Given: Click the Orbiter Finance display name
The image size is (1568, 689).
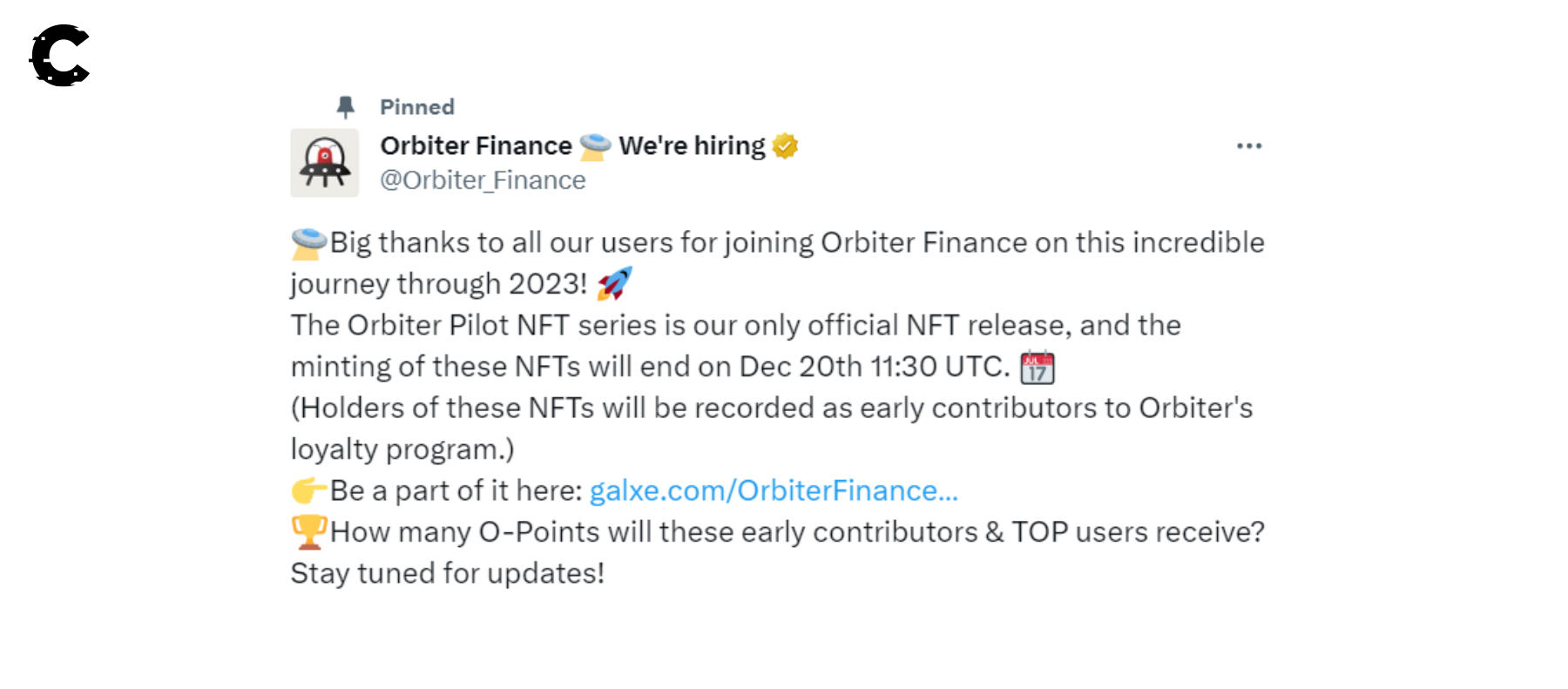Looking at the screenshot, I should pyautogui.click(x=476, y=145).
